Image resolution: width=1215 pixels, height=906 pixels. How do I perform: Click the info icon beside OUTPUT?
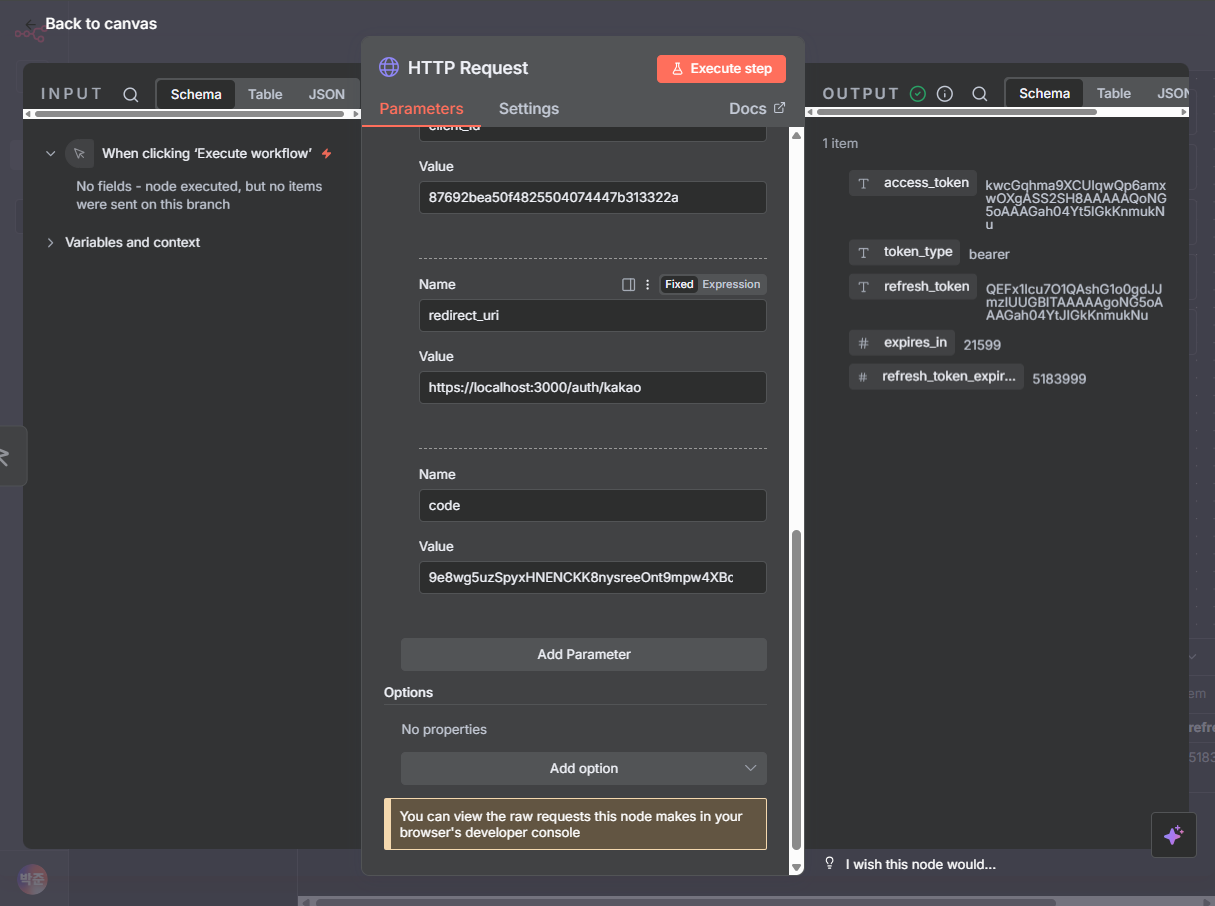(945, 94)
